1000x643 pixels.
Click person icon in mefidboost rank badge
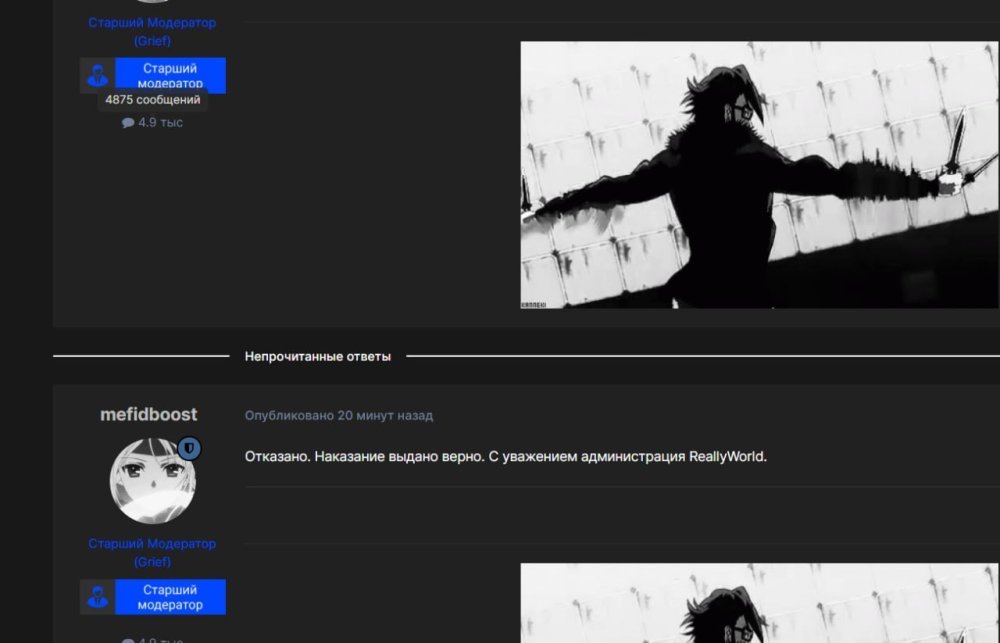98,597
